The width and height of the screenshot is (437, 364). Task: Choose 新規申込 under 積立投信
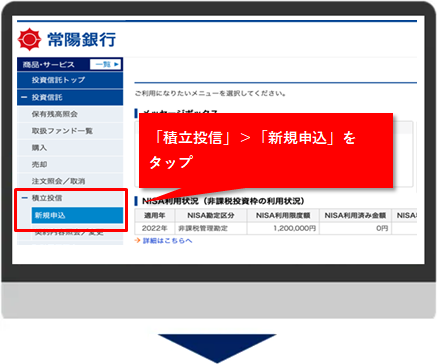[77, 215]
